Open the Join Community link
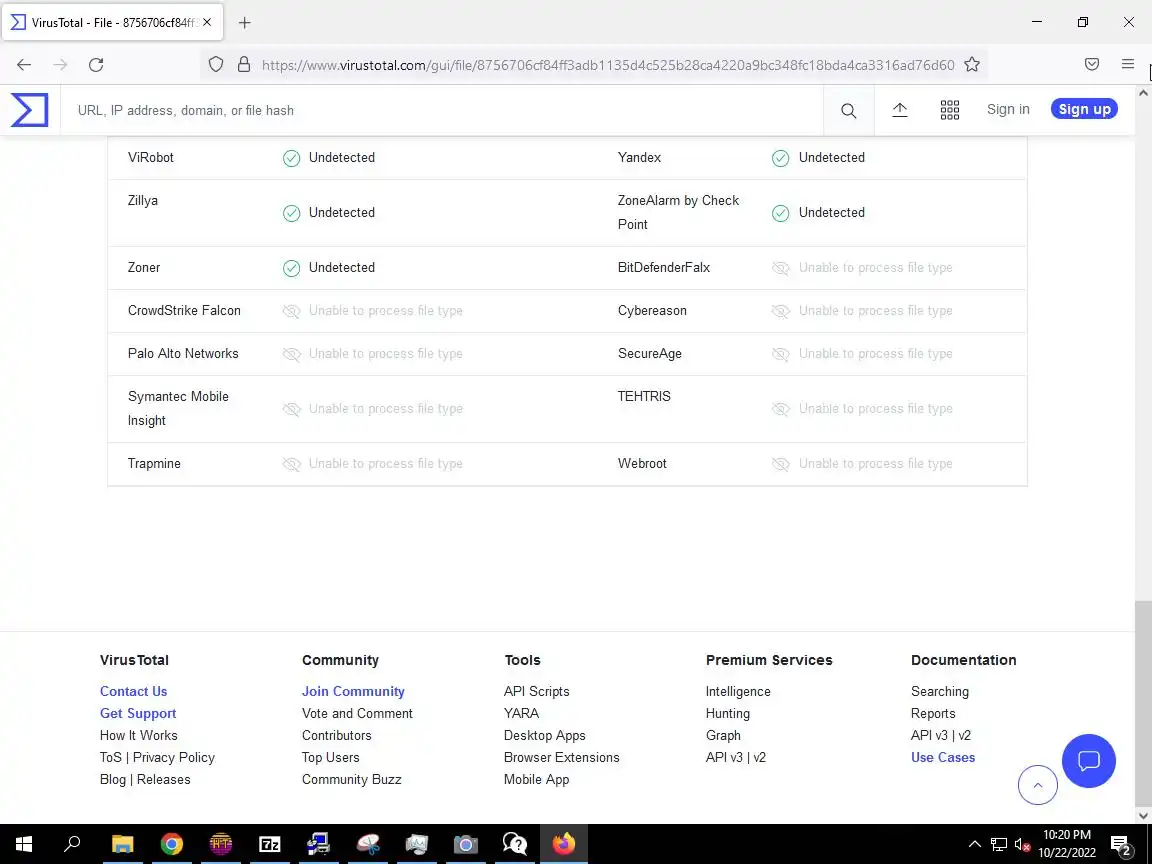 [353, 691]
